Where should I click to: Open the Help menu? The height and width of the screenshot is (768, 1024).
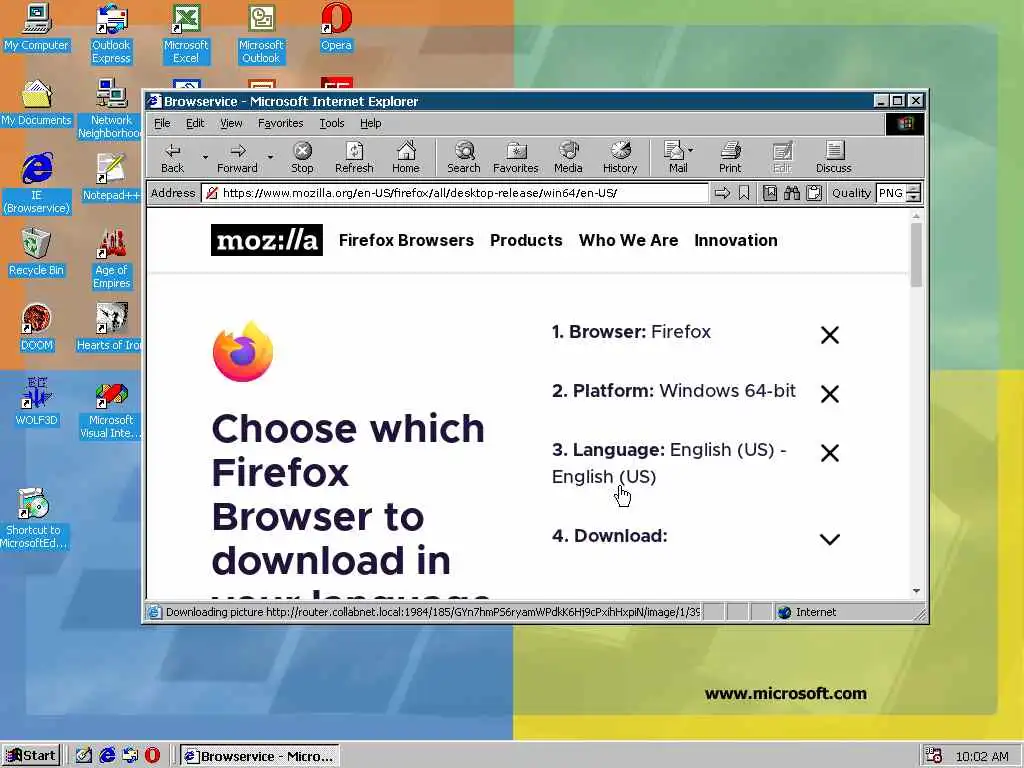(370, 123)
